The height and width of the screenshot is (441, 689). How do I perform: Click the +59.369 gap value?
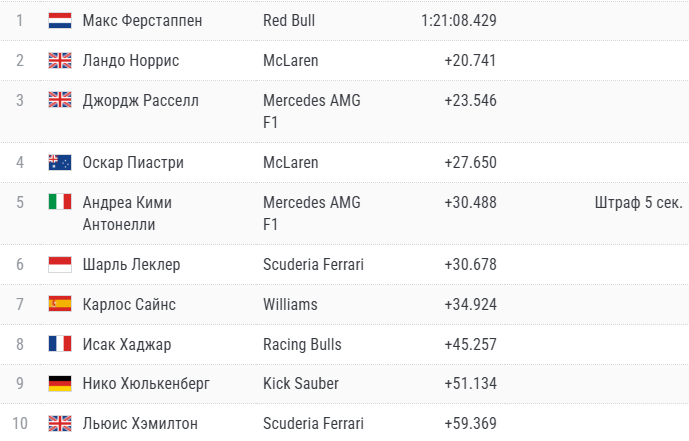tap(470, 423)
